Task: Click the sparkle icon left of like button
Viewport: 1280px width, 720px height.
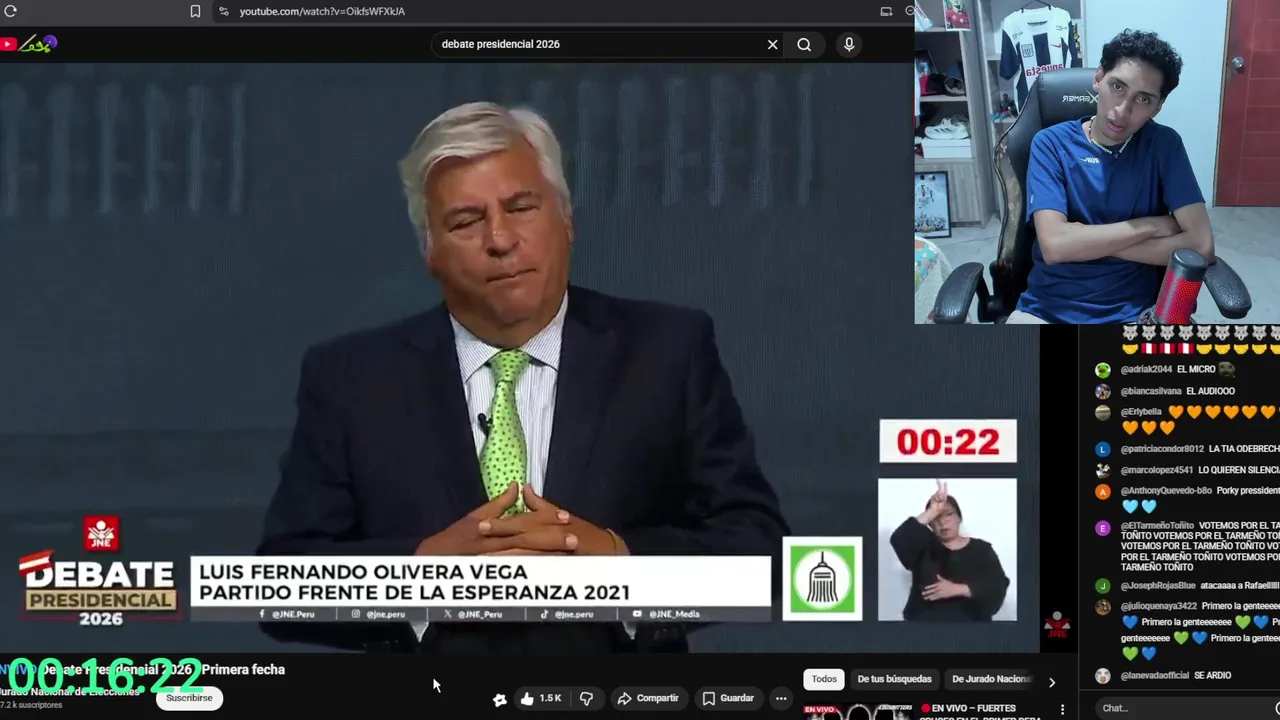Action: [x=500, y=699]
